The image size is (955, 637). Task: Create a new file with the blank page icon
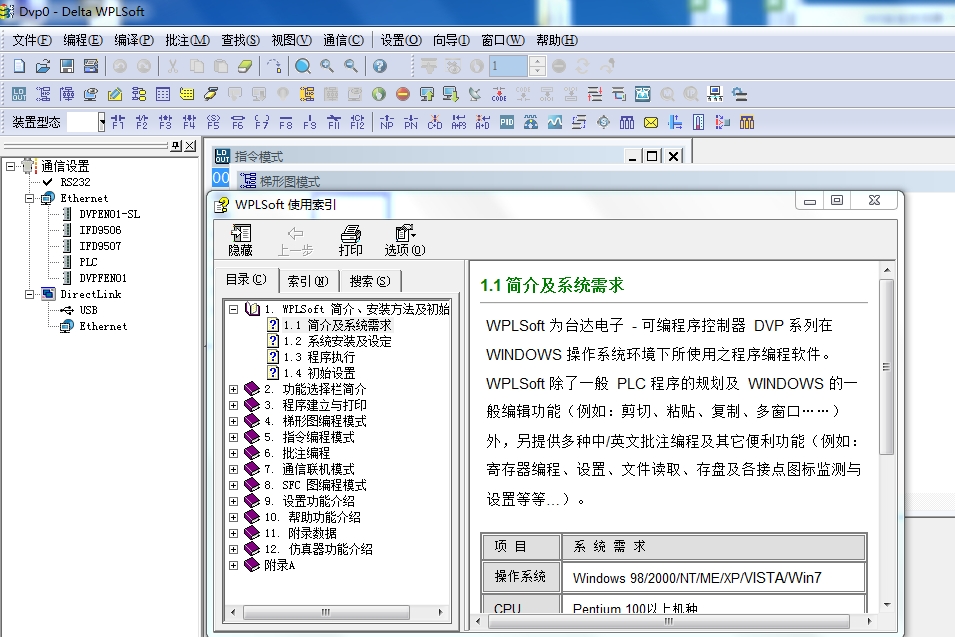click(x=19, y=66)
